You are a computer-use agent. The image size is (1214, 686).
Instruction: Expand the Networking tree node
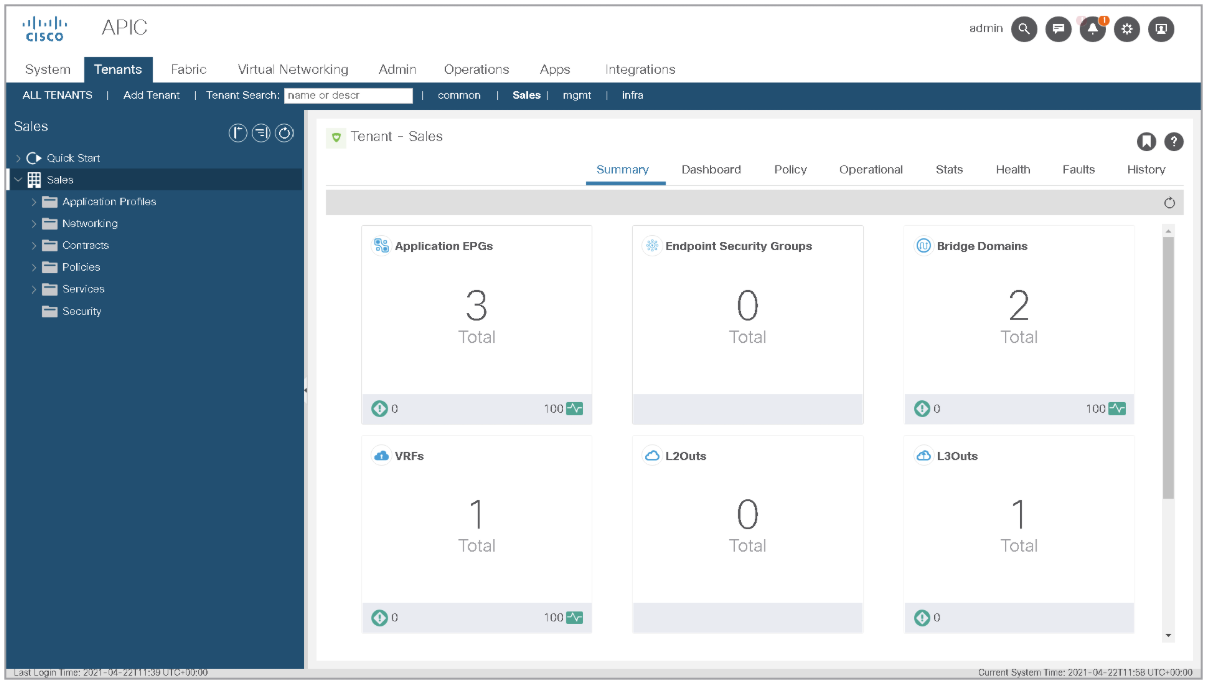34,224
